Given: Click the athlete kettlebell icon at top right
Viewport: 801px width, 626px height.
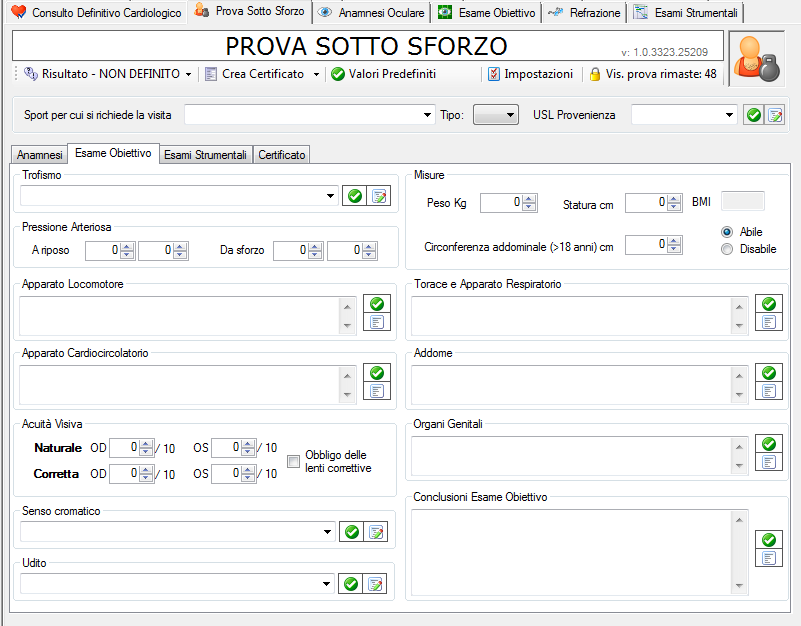Looking at the screenshot, I should tap(757, 61).
